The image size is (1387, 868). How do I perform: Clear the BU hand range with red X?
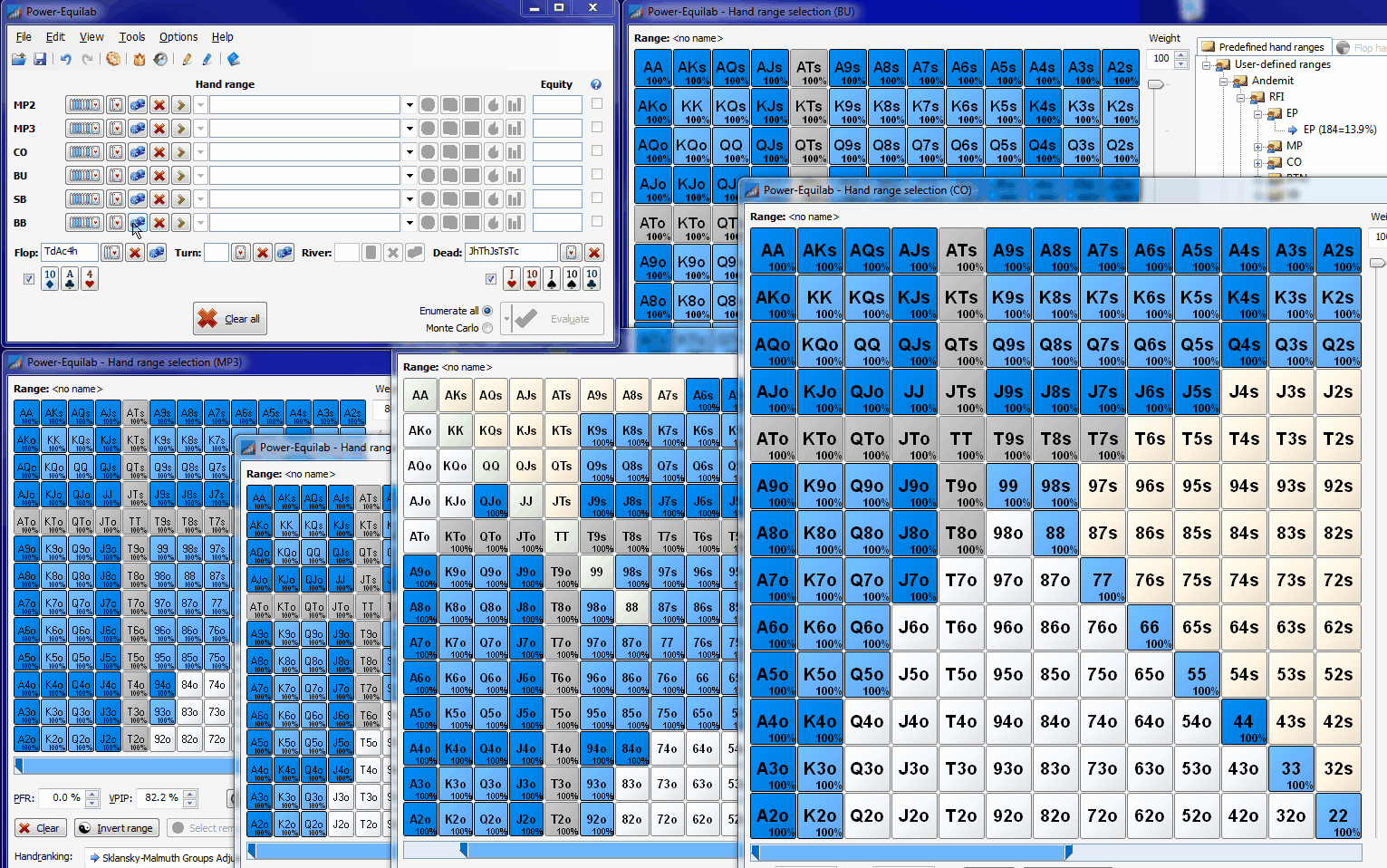click(159, 176)
